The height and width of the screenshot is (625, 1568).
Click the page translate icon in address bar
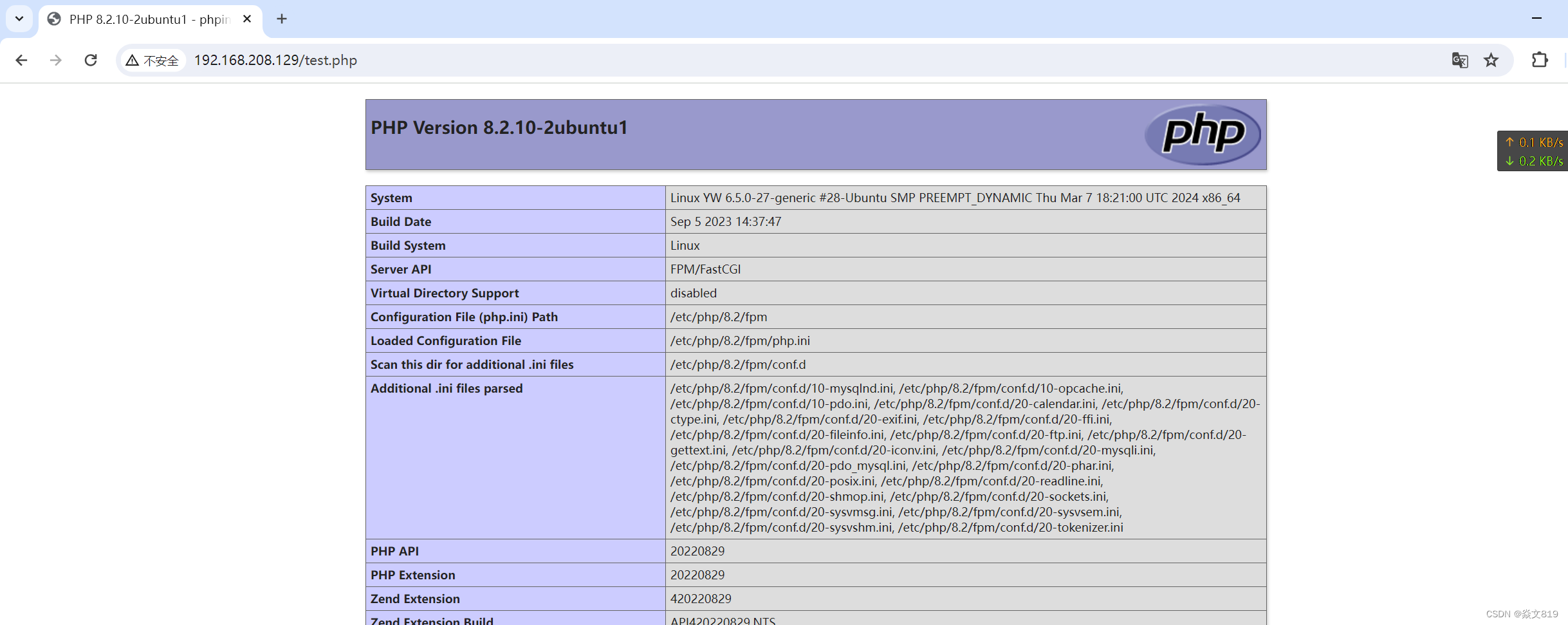[x=1460, y=60]
